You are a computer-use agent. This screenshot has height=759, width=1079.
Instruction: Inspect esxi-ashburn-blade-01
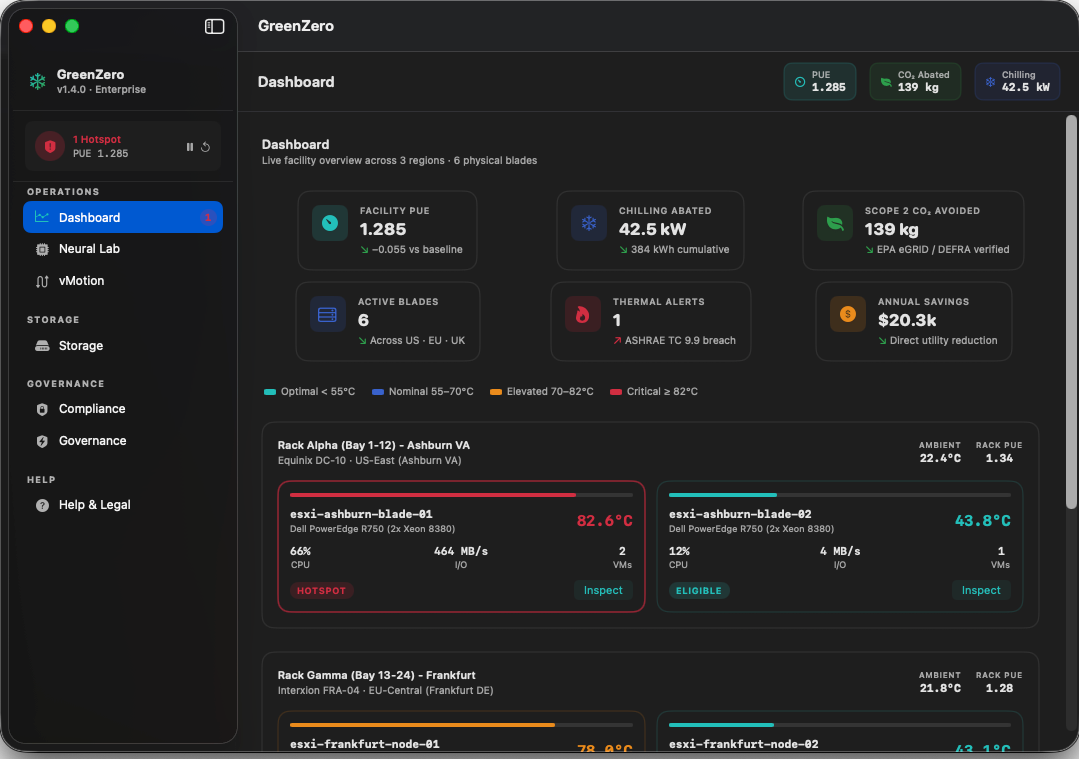pyautogui.click(x=603, y=590)
